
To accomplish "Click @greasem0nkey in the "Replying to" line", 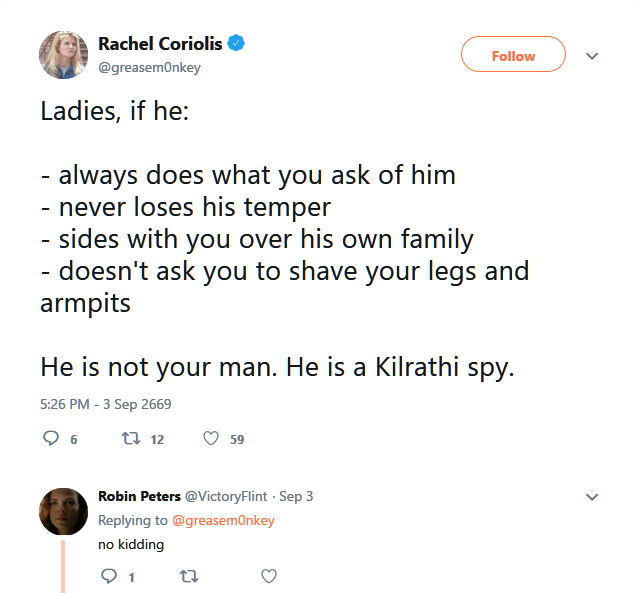I will pyautogui.click(x=223, y=520).
